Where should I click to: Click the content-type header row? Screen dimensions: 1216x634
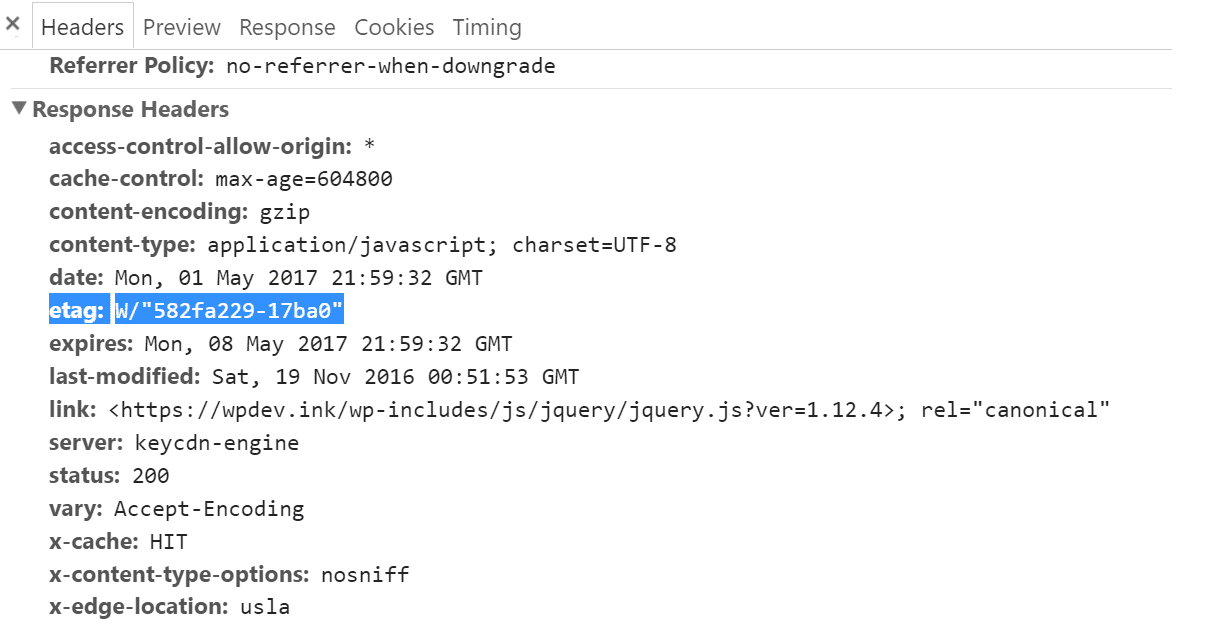click(363, 245)
